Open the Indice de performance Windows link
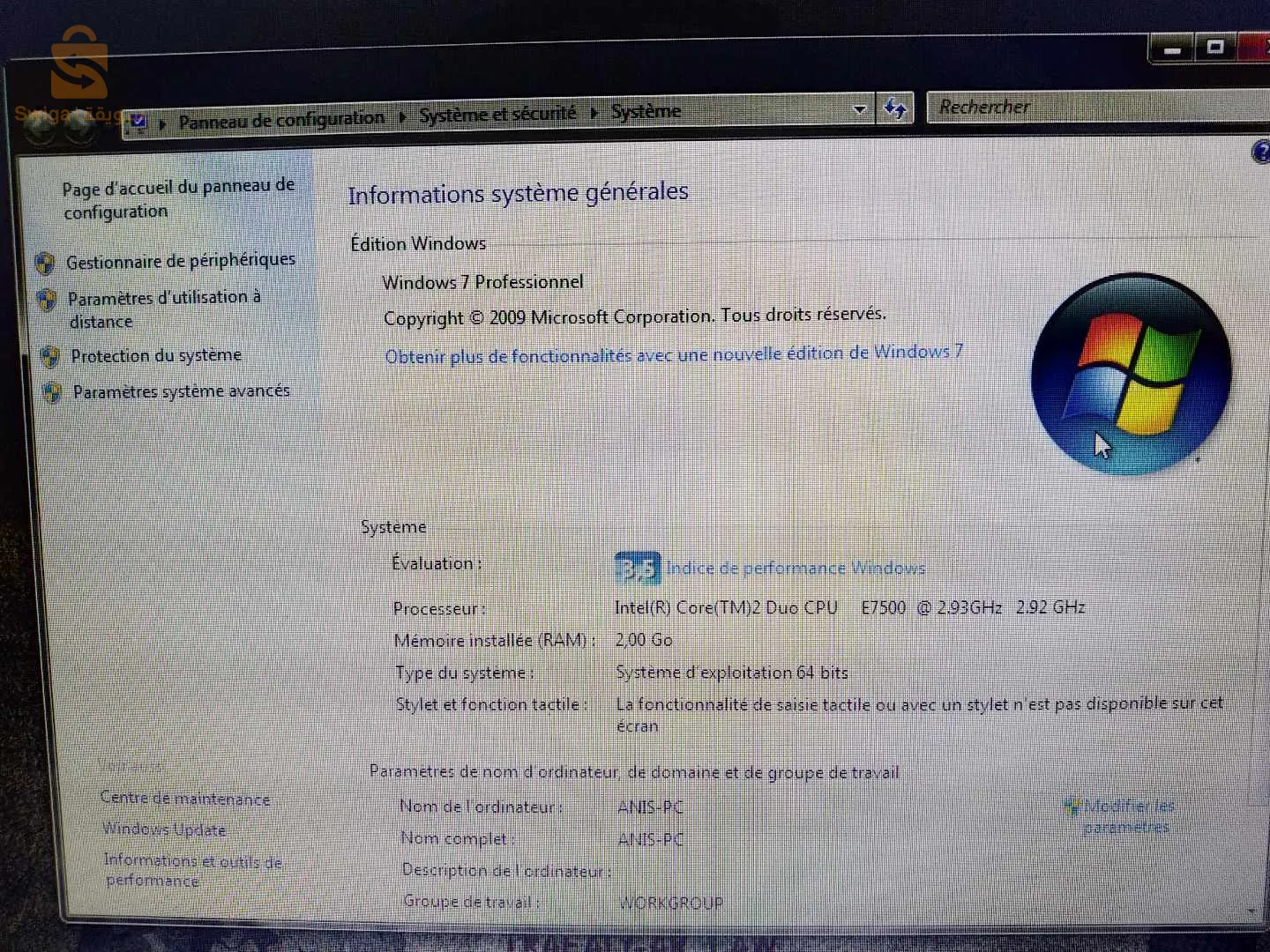This screenshot has width=1270, height=952. click(796, 569)
